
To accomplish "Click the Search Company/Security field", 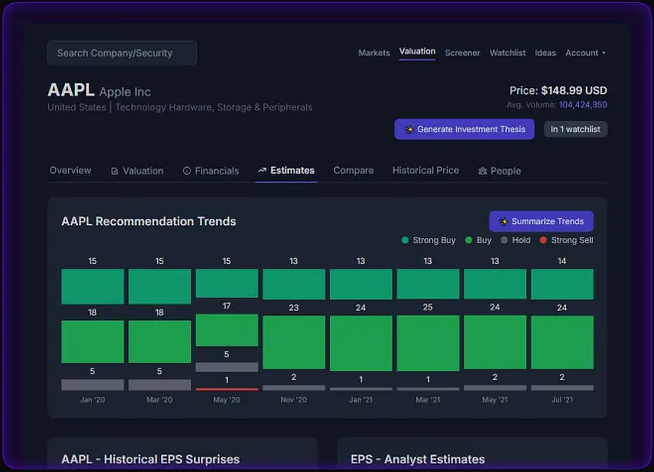I will pos(122,53).
